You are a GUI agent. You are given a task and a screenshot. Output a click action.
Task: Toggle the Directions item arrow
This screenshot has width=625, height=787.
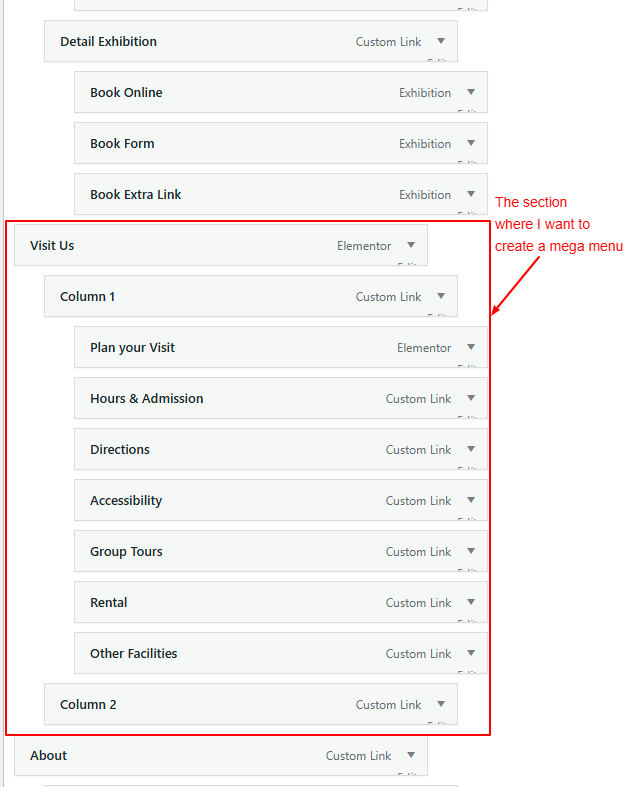[471, 449]
